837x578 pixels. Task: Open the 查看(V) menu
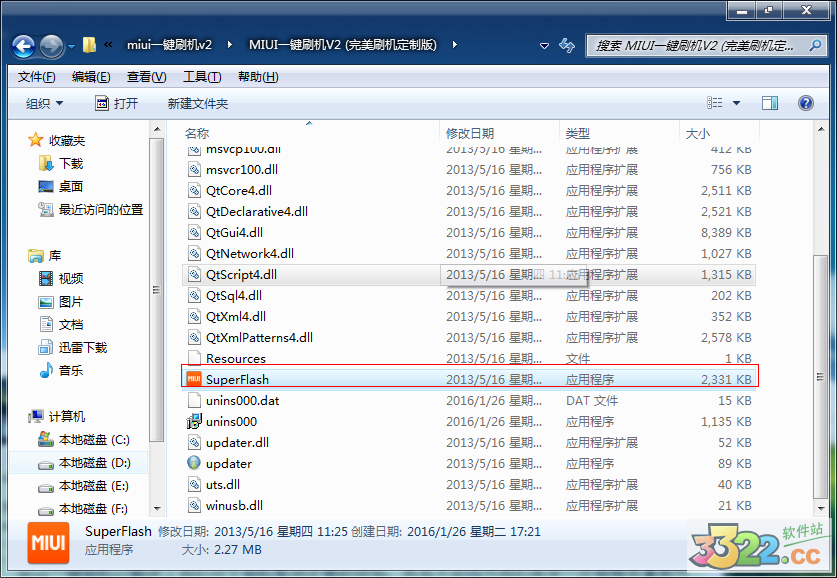(x=146, y=77)
